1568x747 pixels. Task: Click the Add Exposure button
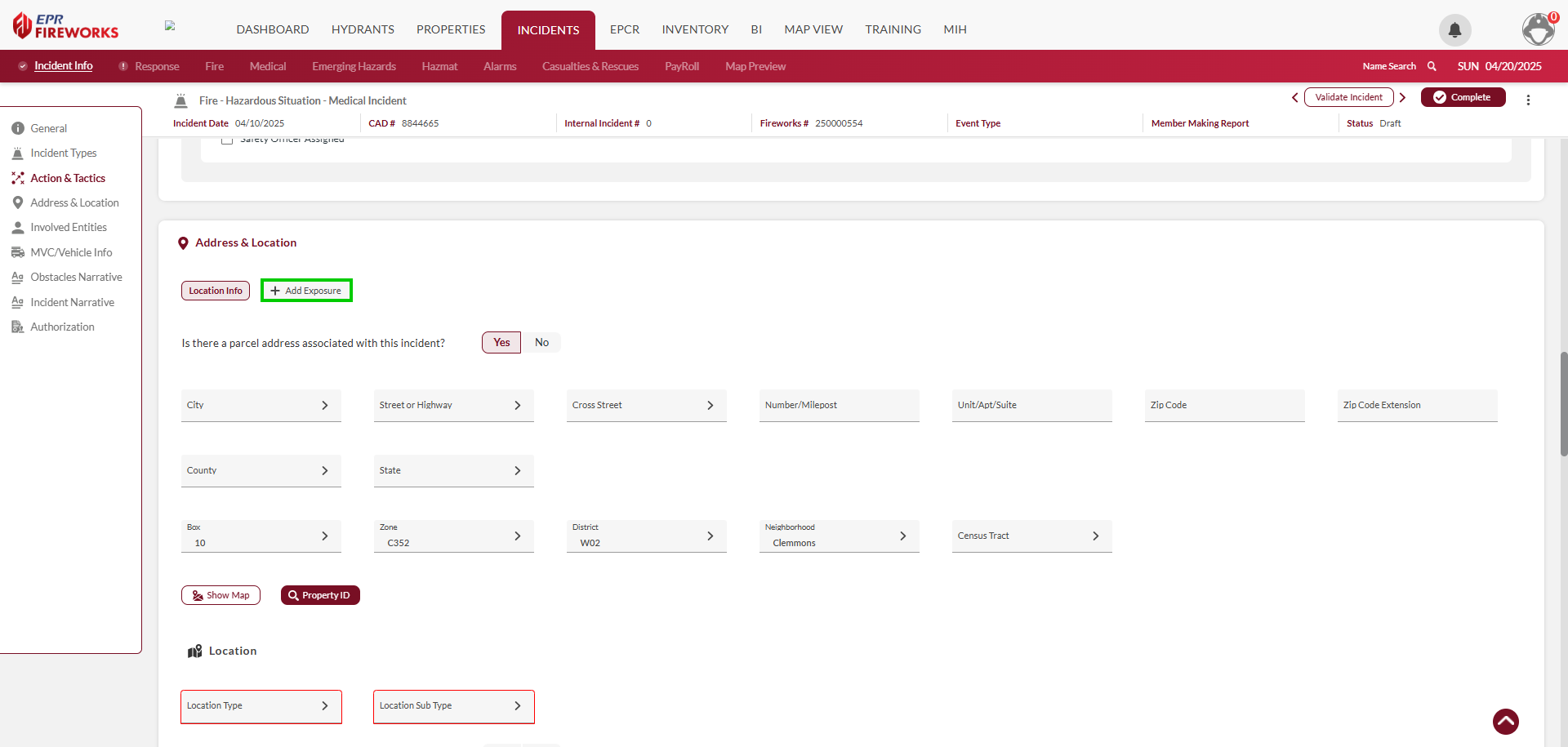pos(306,291)
